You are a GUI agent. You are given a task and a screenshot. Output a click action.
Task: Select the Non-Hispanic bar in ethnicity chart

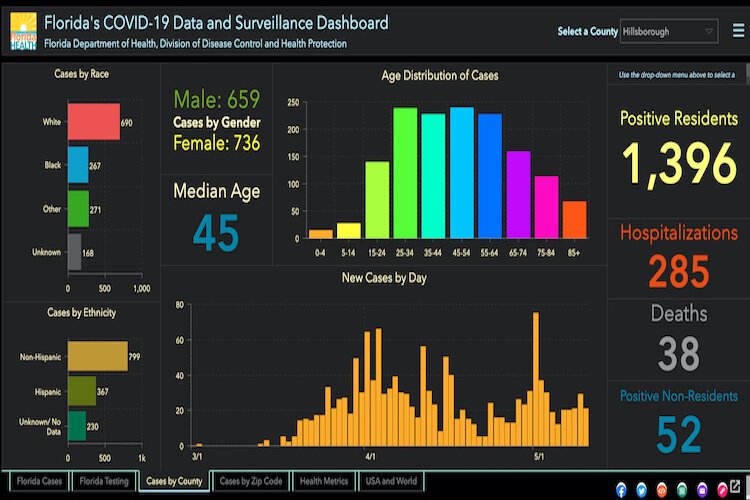click(97, 356)
